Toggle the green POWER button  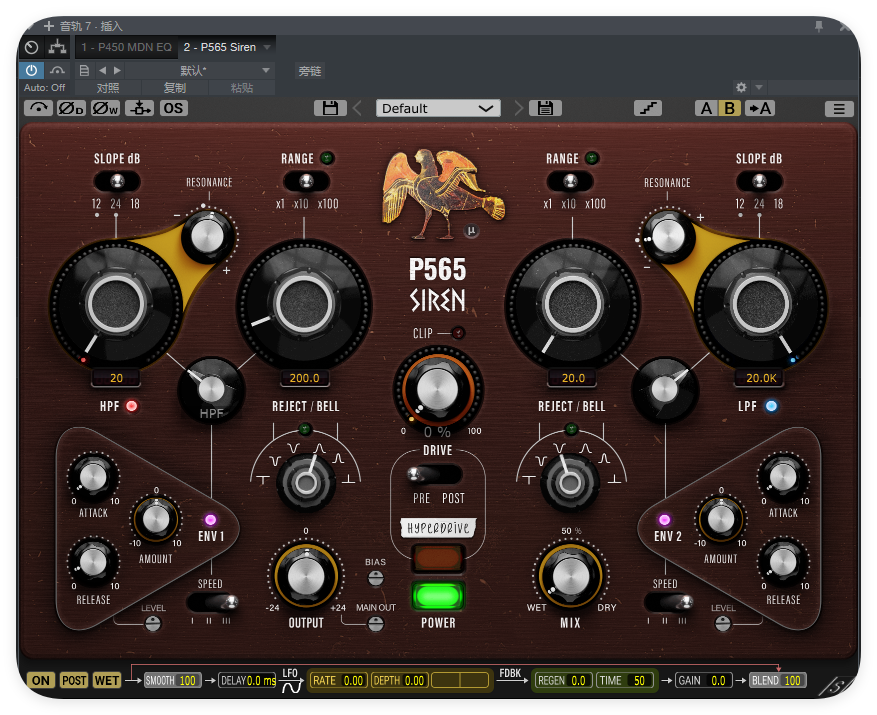pyautogui.click(x=438, y=595)
